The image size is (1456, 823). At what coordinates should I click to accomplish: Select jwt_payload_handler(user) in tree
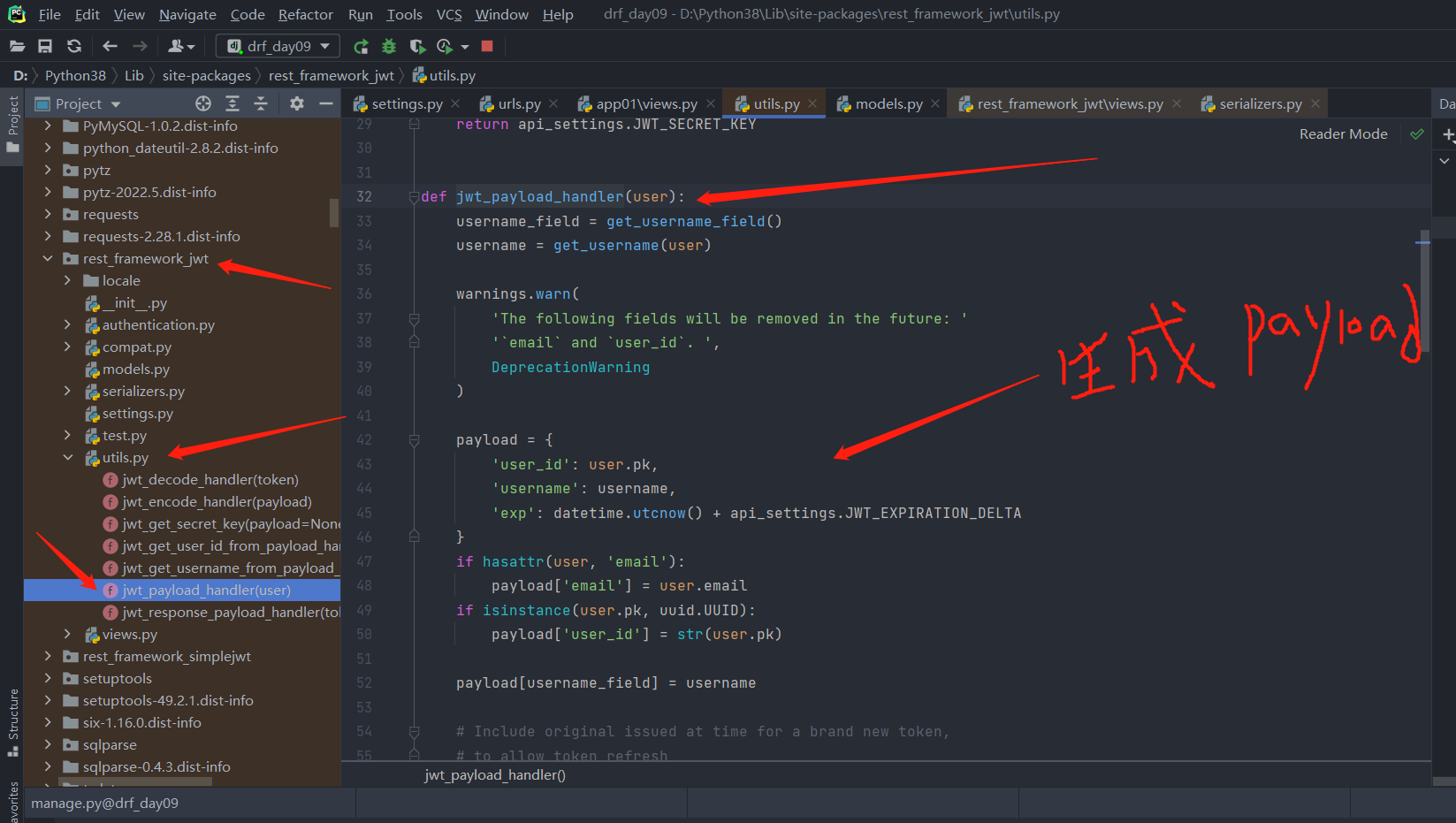point(182,591)
